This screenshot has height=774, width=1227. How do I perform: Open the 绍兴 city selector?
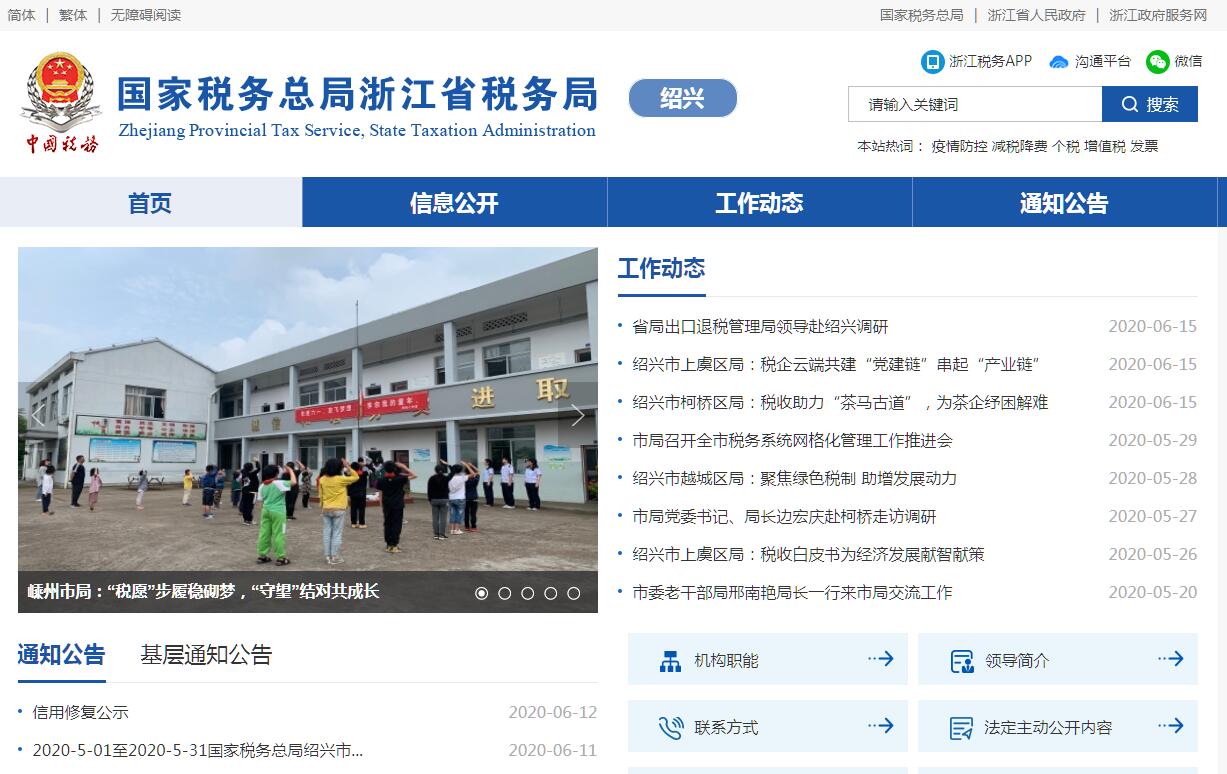(682, 98)
